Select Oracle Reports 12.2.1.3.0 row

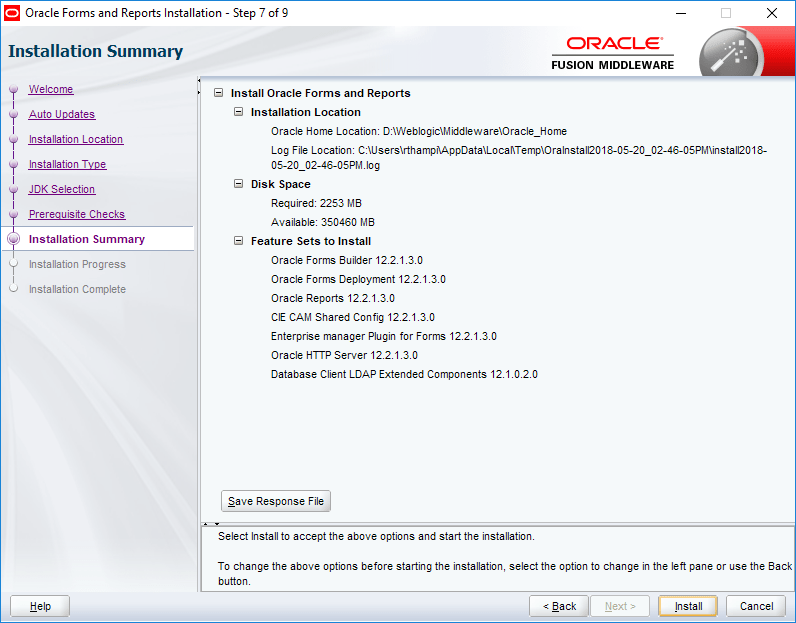(333, 298)
